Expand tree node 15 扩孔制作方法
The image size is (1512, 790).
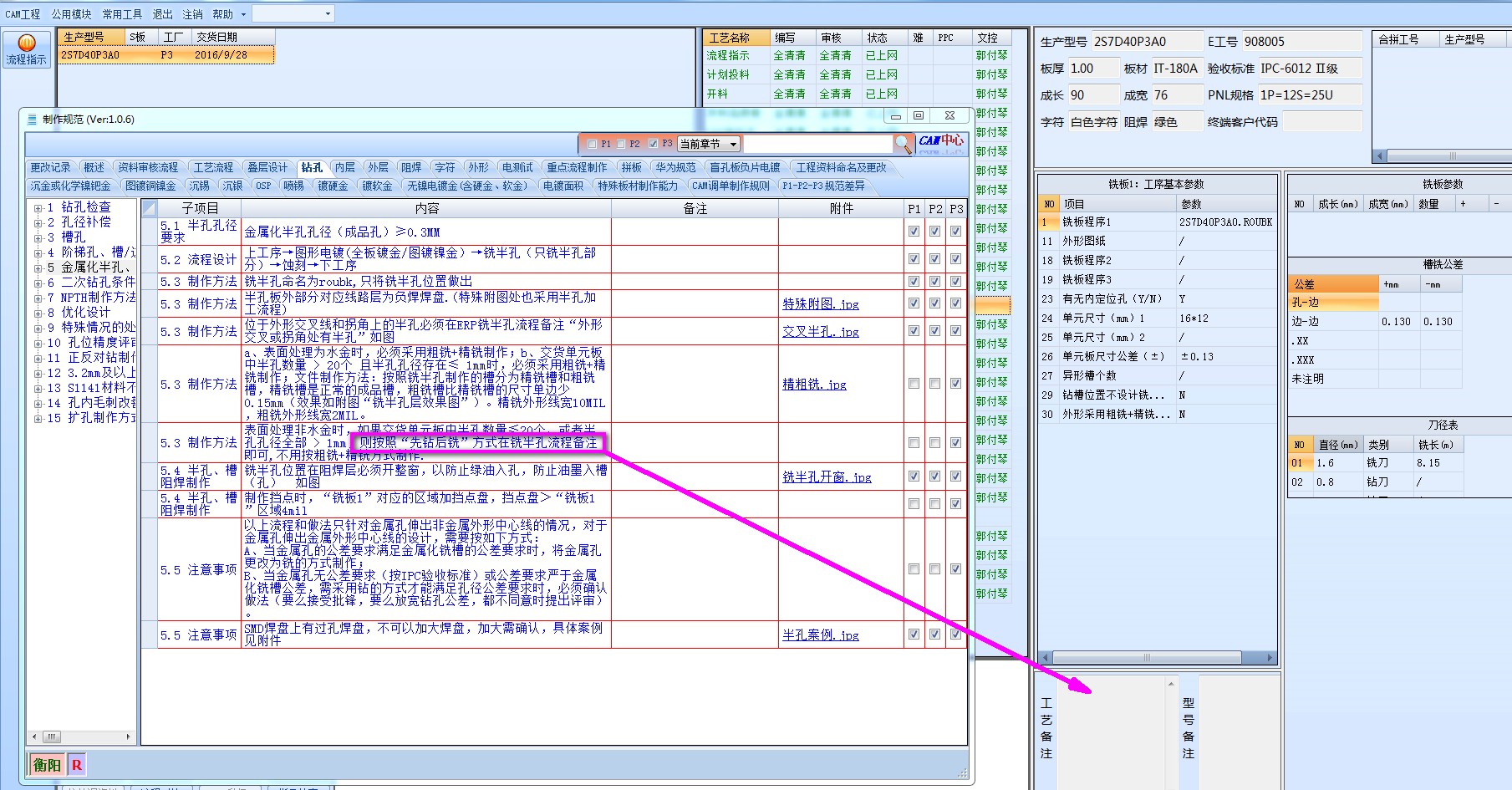click(38, 418)
